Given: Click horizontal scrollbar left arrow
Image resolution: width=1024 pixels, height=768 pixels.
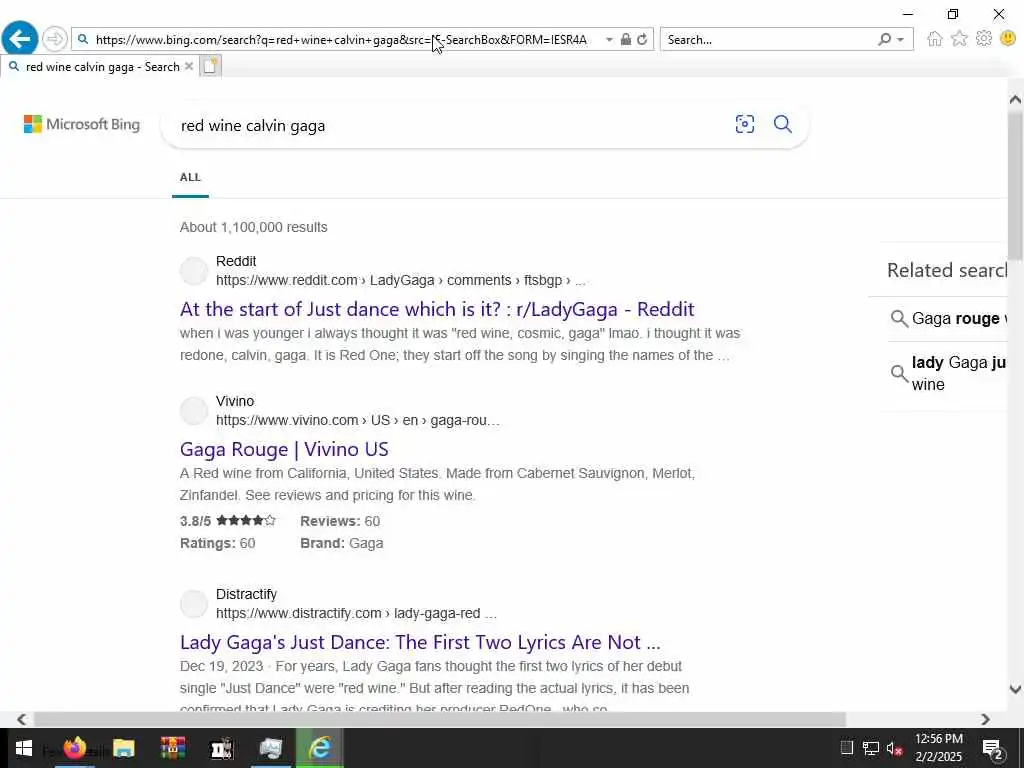Looking at the screenshot, I should tap(22, 719).
